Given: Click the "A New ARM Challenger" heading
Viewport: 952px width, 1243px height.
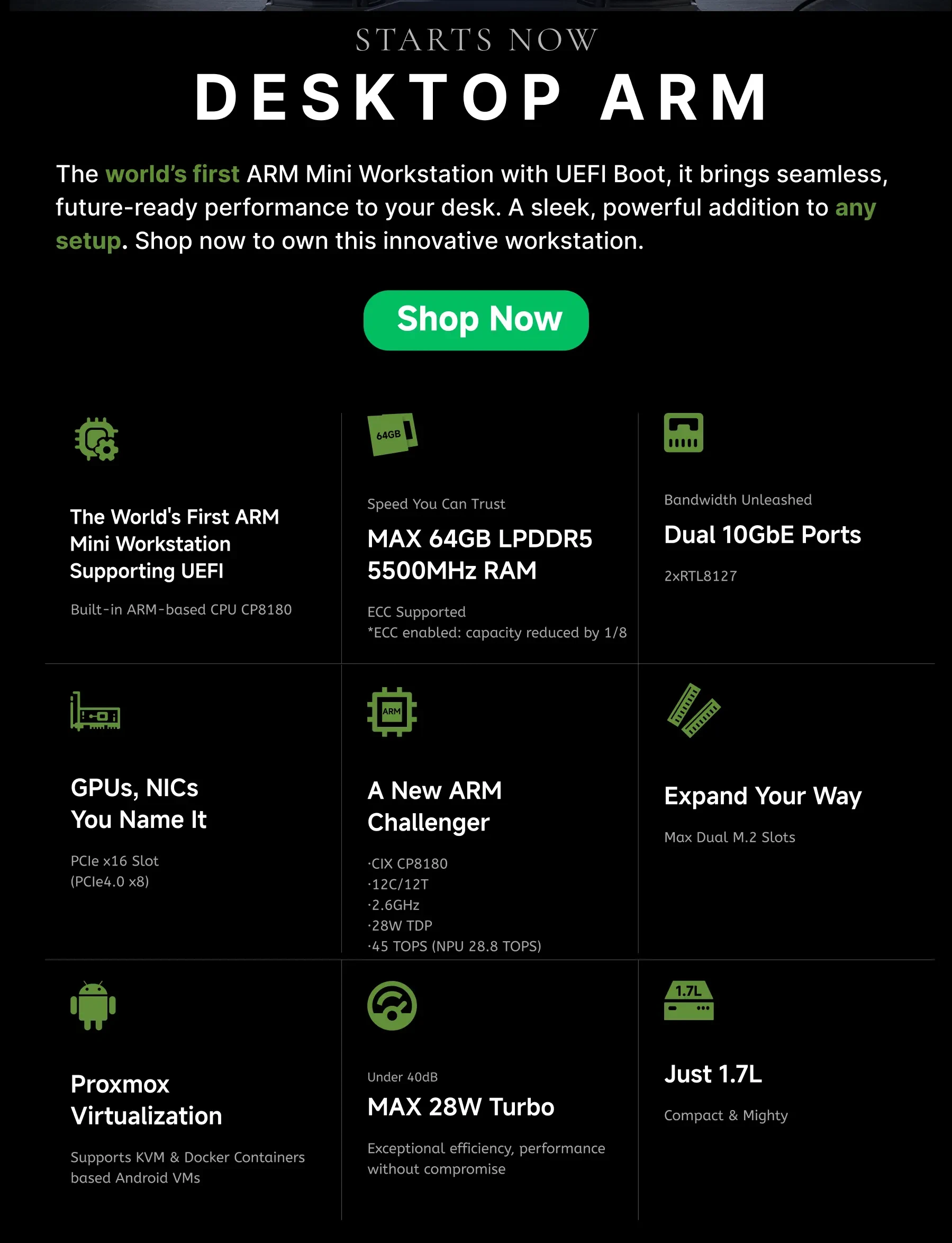Looking at the screenshot, I should pos(434,806).
